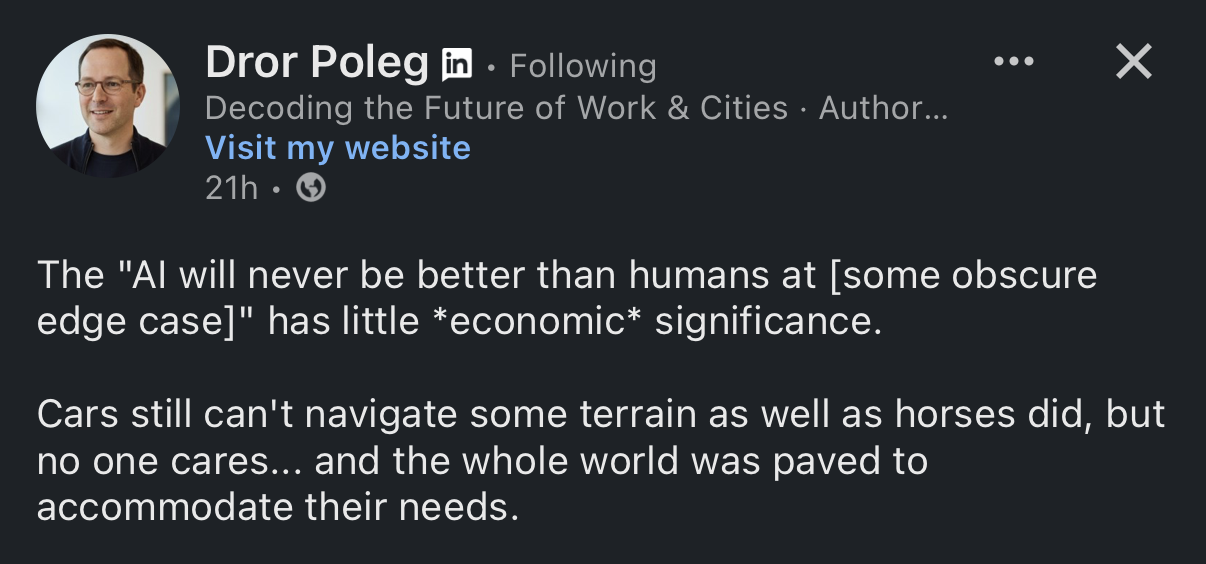Click "accommodate their needs." closing line

pyautogui.click(x=278, y=507)
